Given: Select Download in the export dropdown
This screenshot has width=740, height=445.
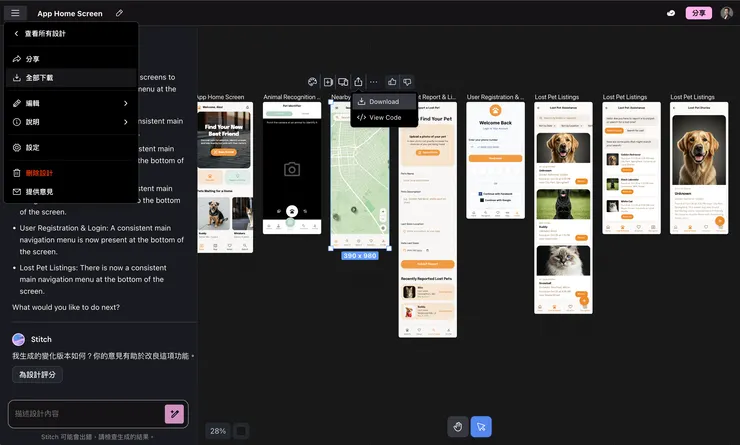Looking at the screenshot, I should tap(384, 101).
